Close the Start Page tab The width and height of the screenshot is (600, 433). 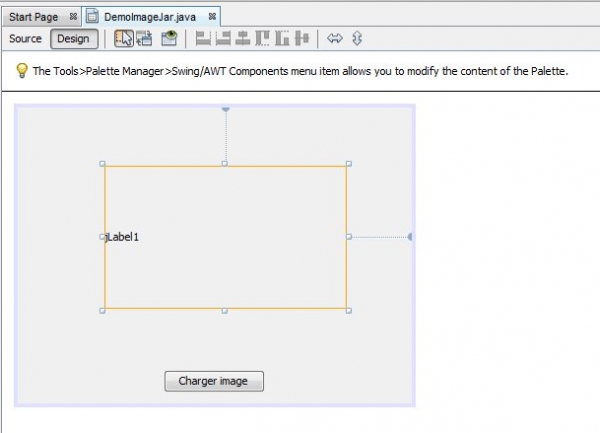click(x=73, y=17)
